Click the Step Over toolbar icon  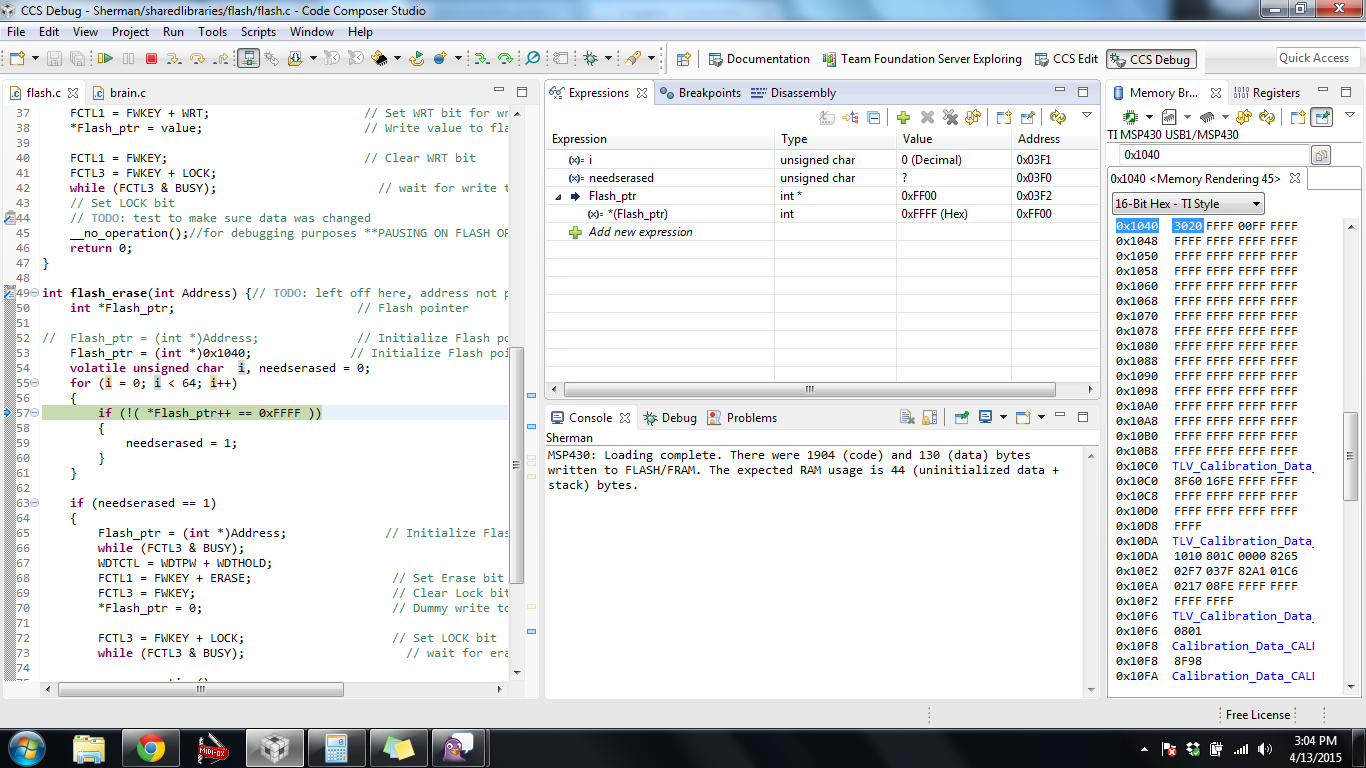click(197, 58)
